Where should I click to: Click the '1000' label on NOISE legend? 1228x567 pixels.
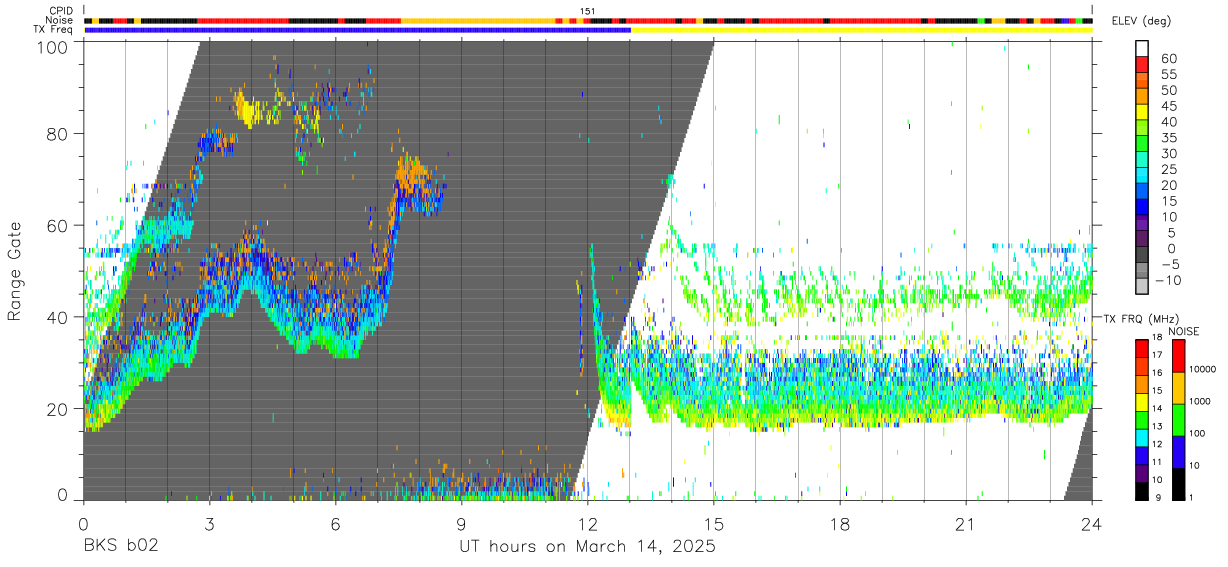pyautogui.click(x=1202, y=401)
